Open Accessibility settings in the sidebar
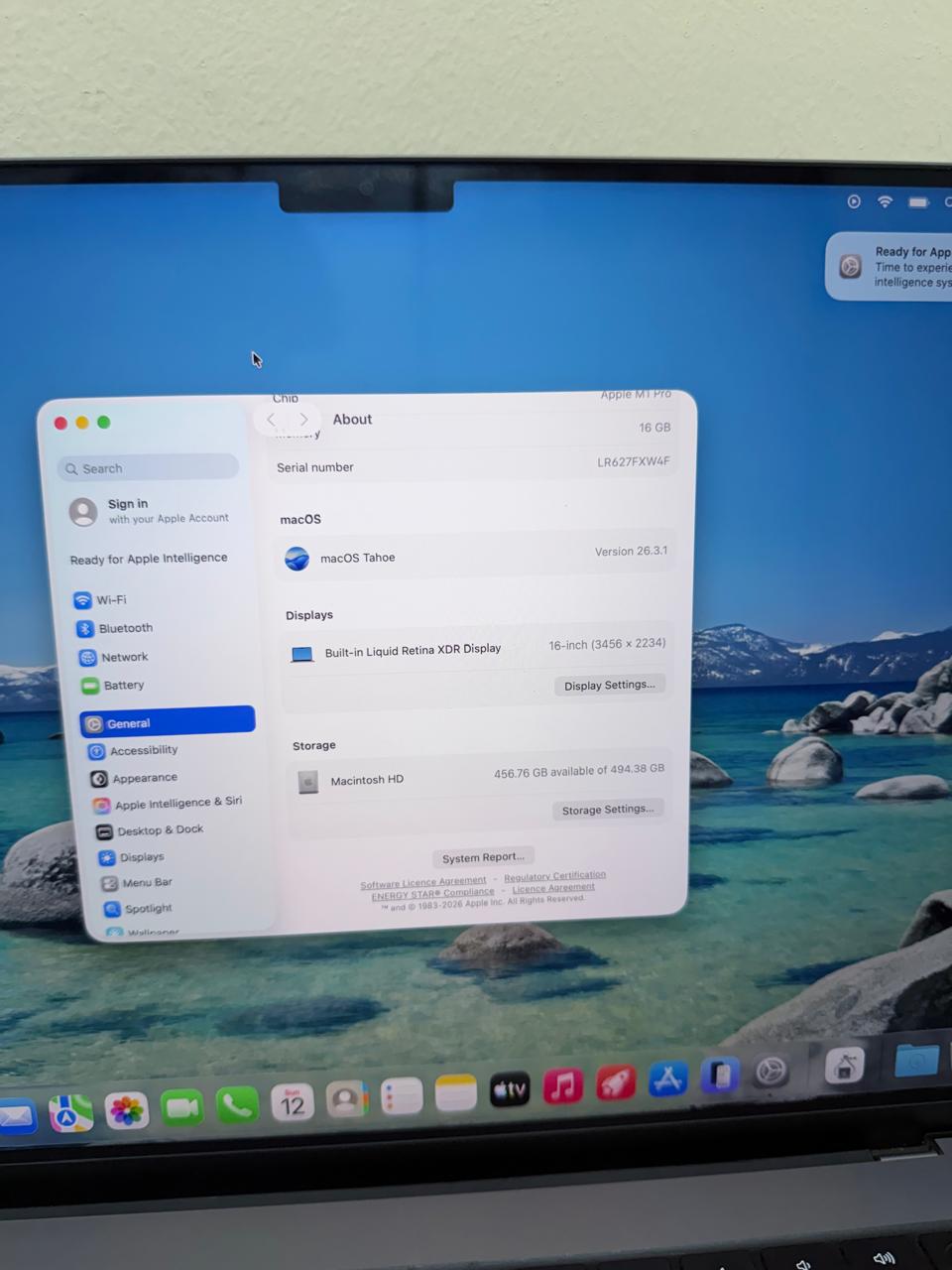 pos(134,751)
